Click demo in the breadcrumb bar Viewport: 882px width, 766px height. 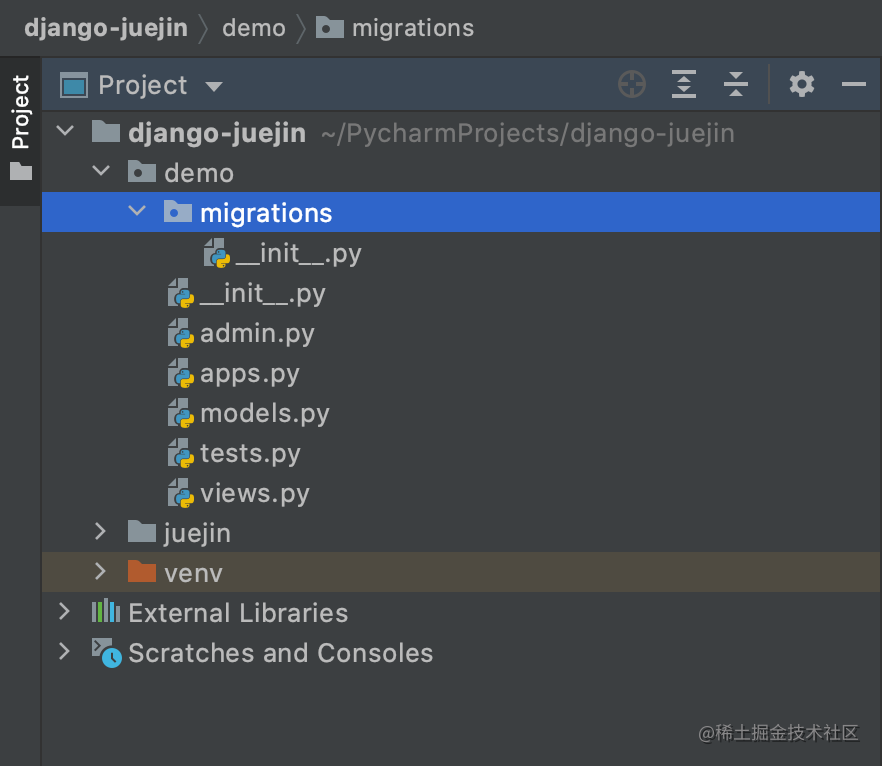click(254, 28)
